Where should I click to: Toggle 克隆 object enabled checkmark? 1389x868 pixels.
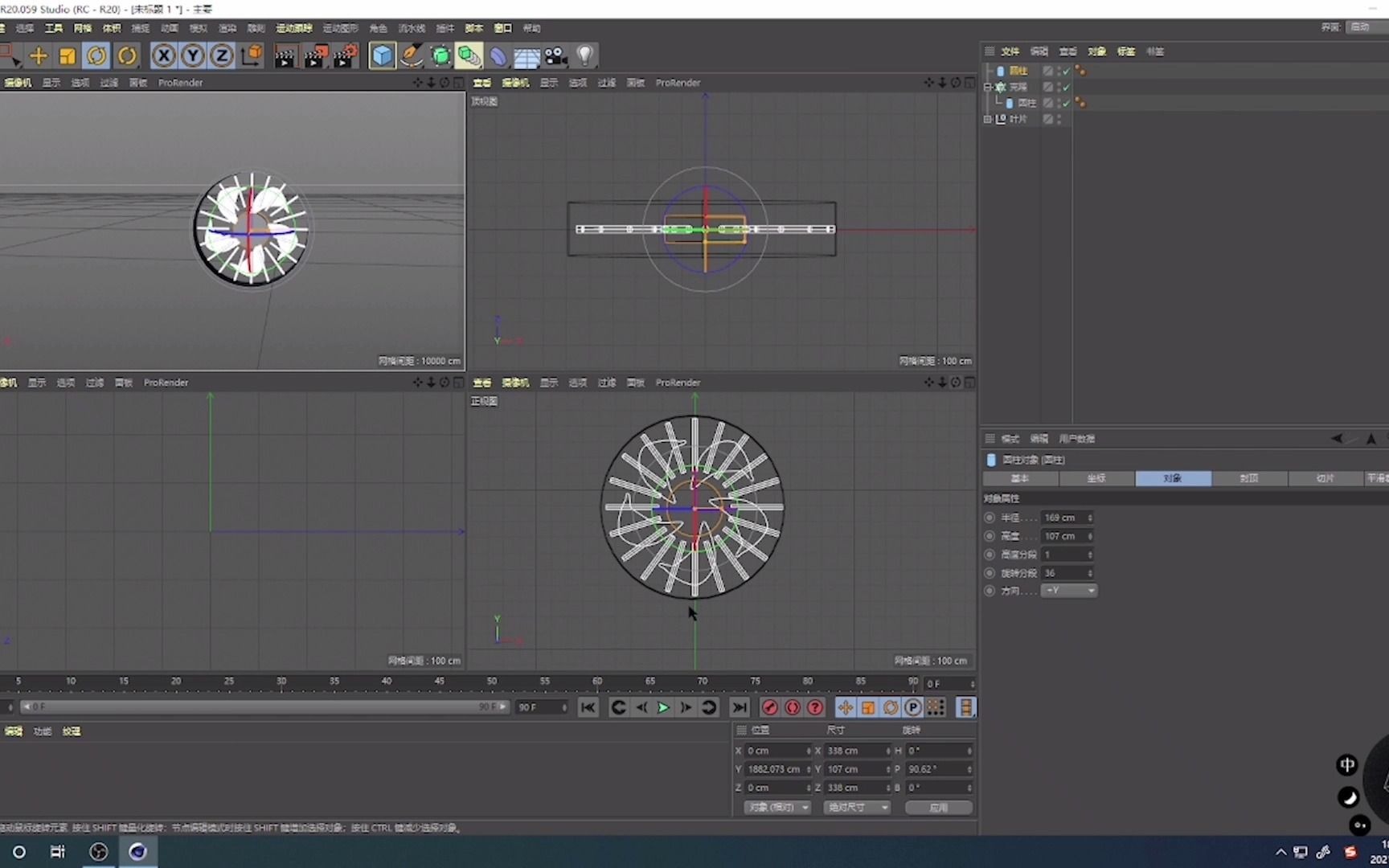[x=1067, y=87]
